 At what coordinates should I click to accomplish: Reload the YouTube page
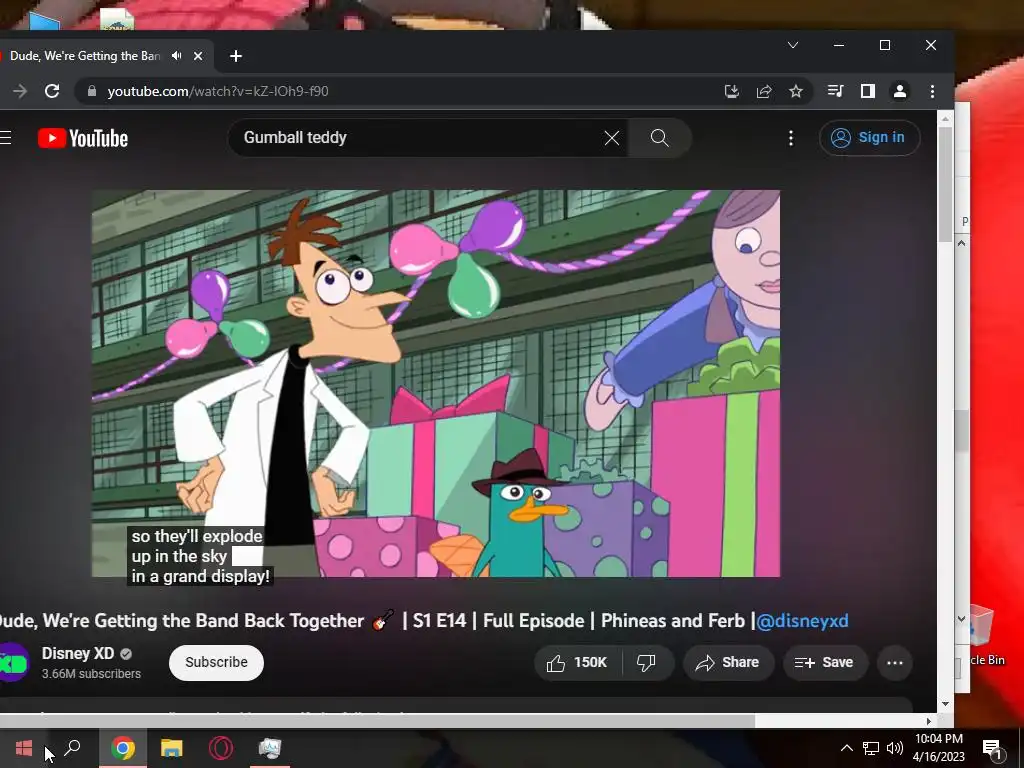[52, 91]
